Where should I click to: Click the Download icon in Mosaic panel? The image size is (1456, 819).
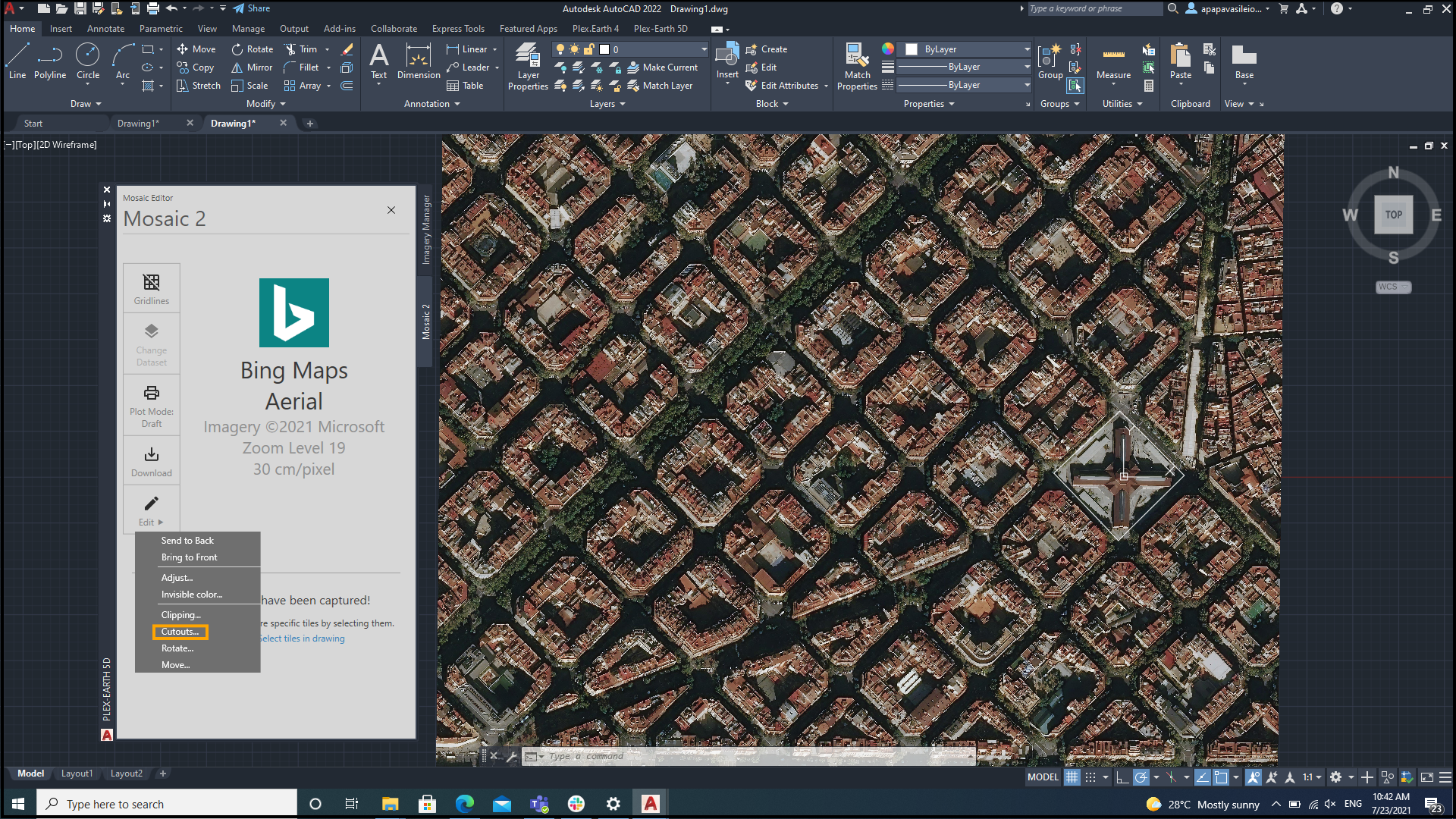[152, 461]
